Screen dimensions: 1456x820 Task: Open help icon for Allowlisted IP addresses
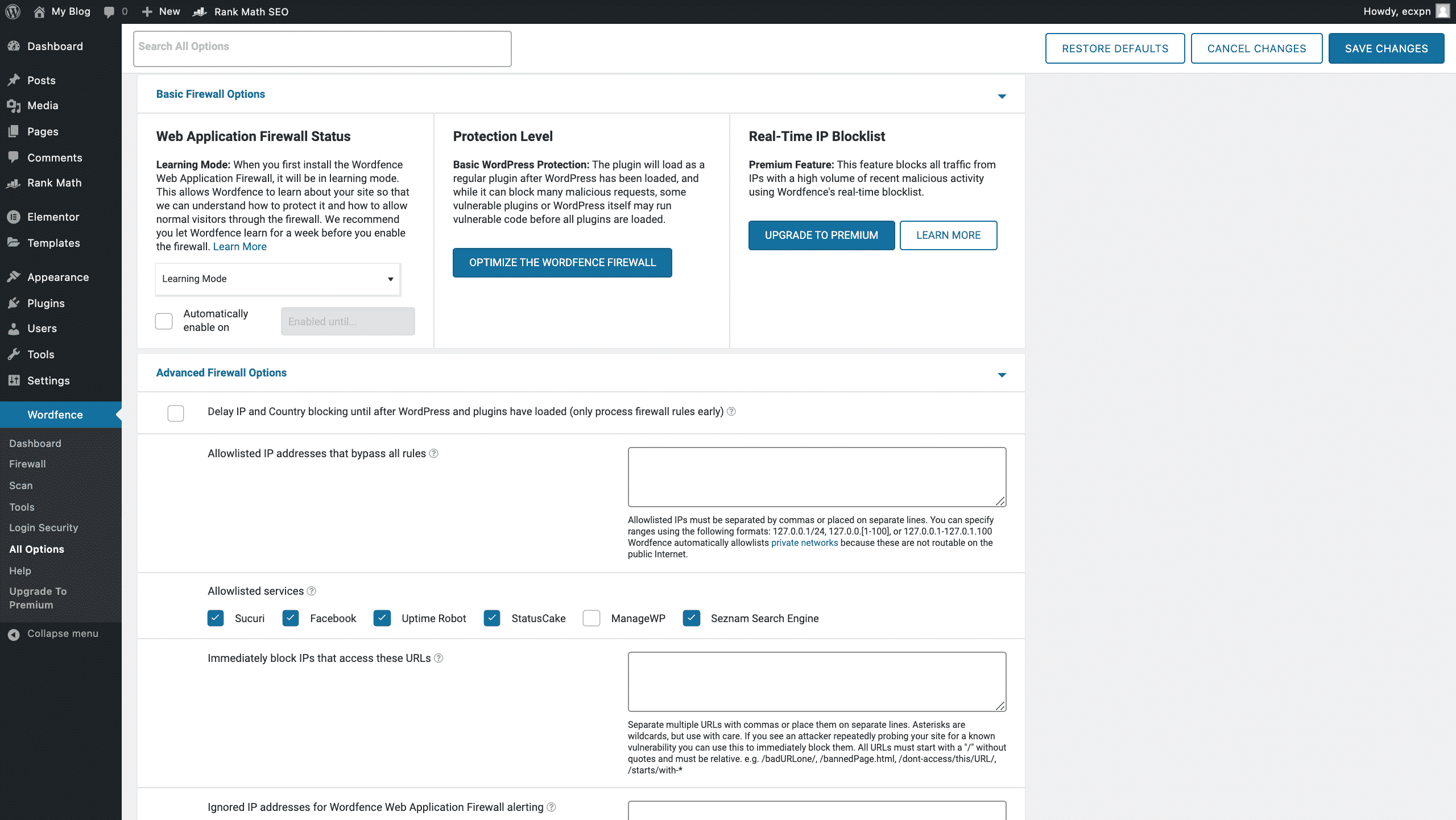point(433,453)
